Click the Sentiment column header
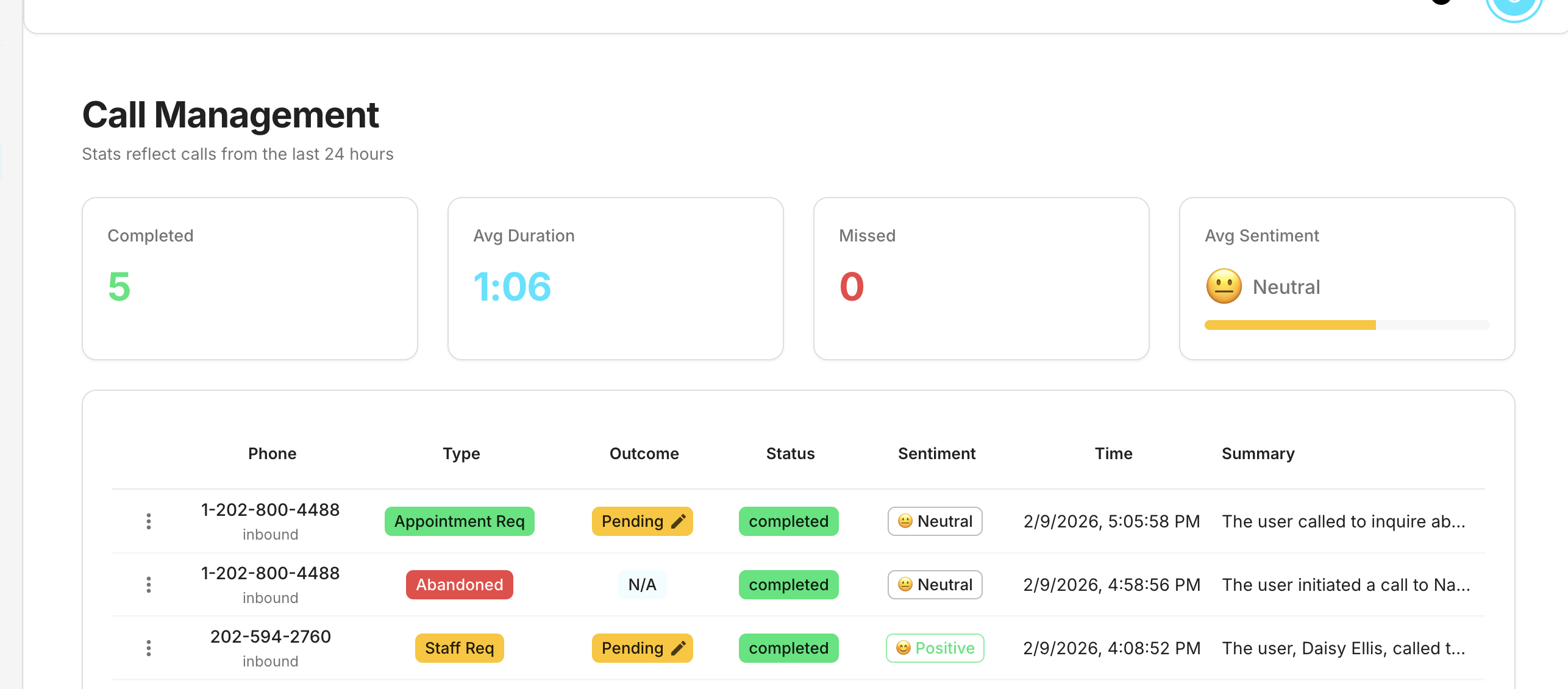 tap(936, 454)
